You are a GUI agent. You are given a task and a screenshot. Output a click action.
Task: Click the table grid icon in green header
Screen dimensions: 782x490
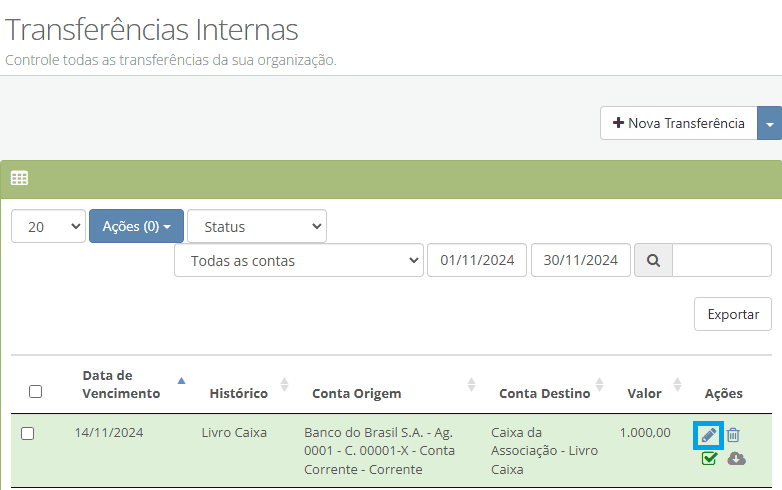19,178
